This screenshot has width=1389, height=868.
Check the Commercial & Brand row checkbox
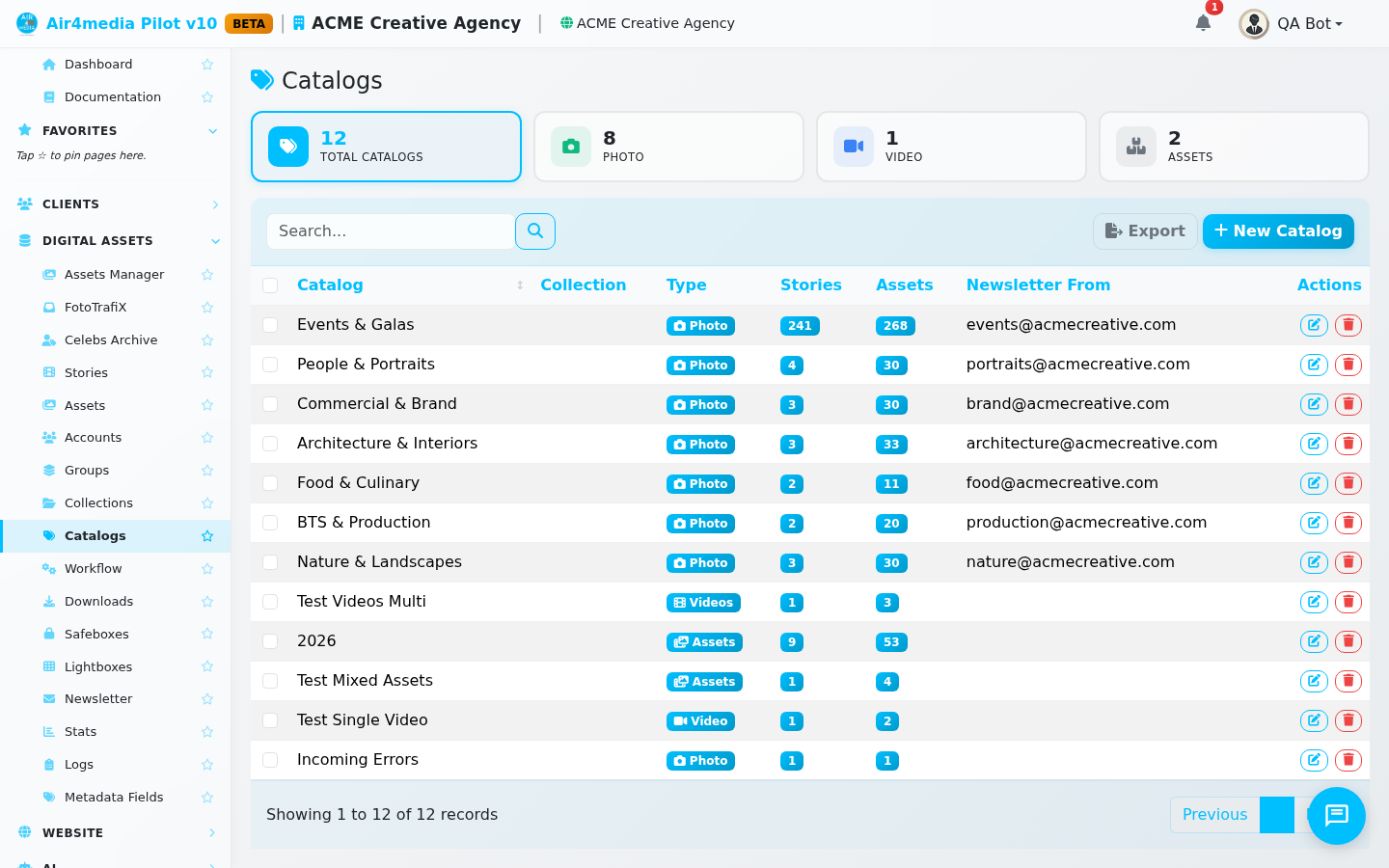pyautogui.click(x=270, y=404)
